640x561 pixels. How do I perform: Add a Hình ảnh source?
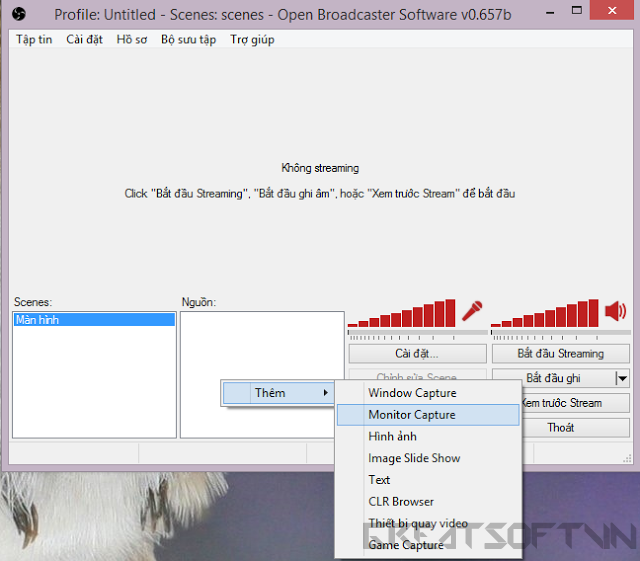click(x=428, y=436)
